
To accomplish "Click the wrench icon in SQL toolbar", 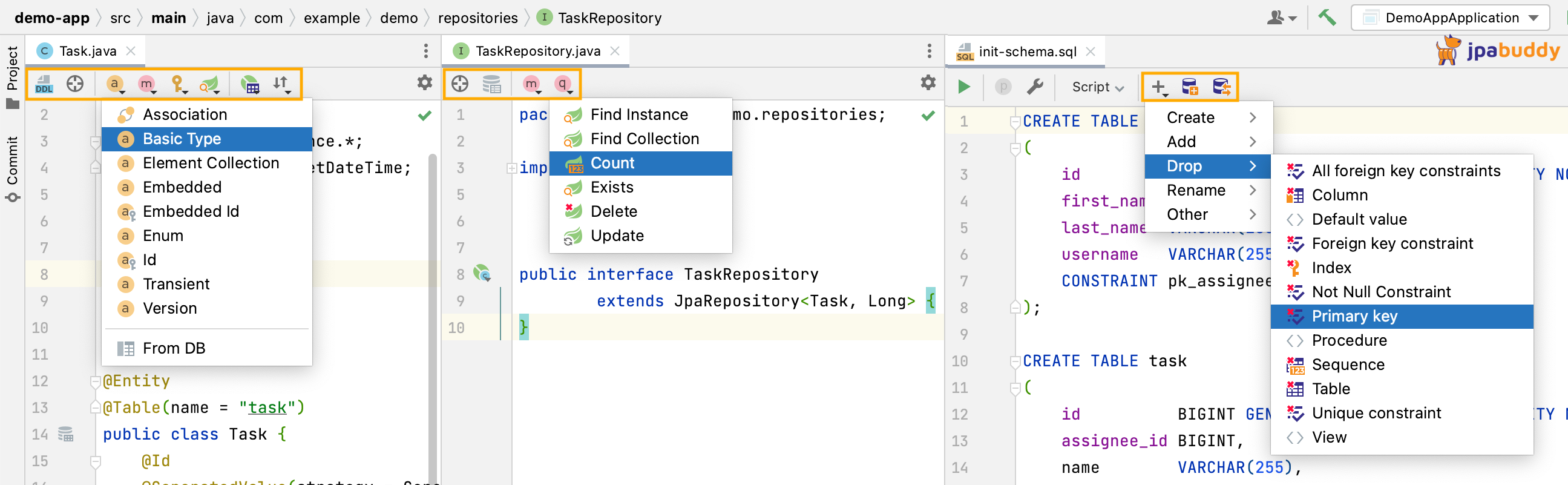I will tap(1034, 87).
